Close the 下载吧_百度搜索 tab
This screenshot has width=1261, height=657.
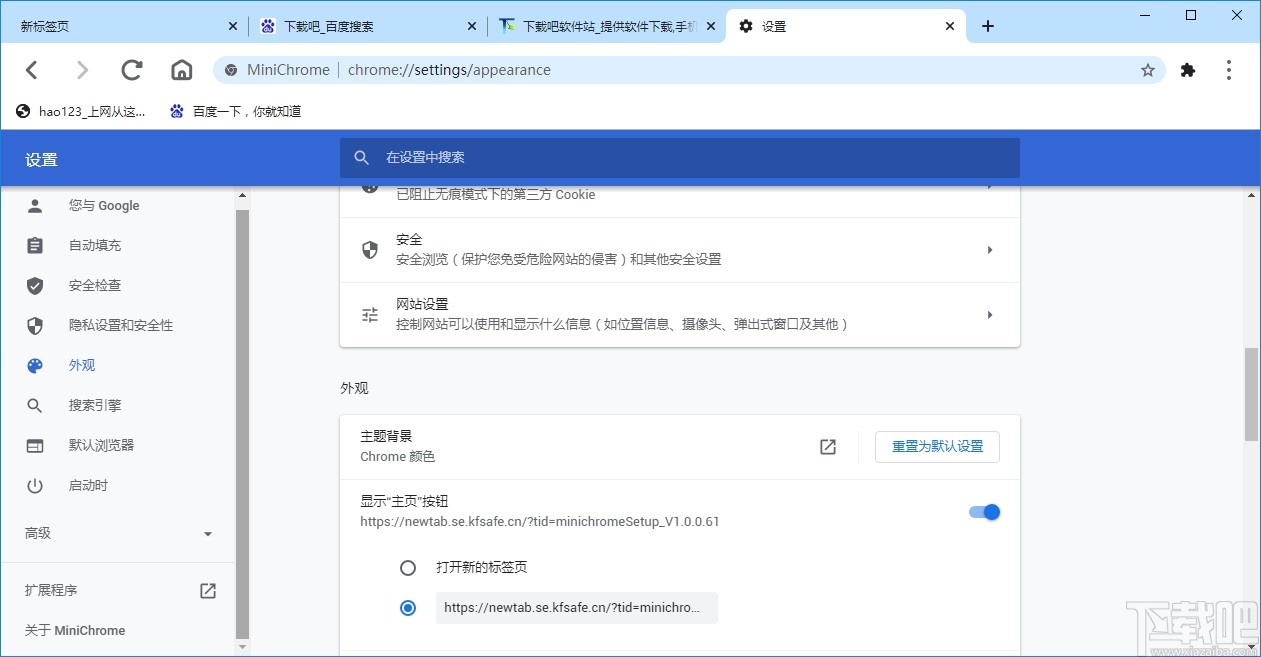[x=472, y=26]
